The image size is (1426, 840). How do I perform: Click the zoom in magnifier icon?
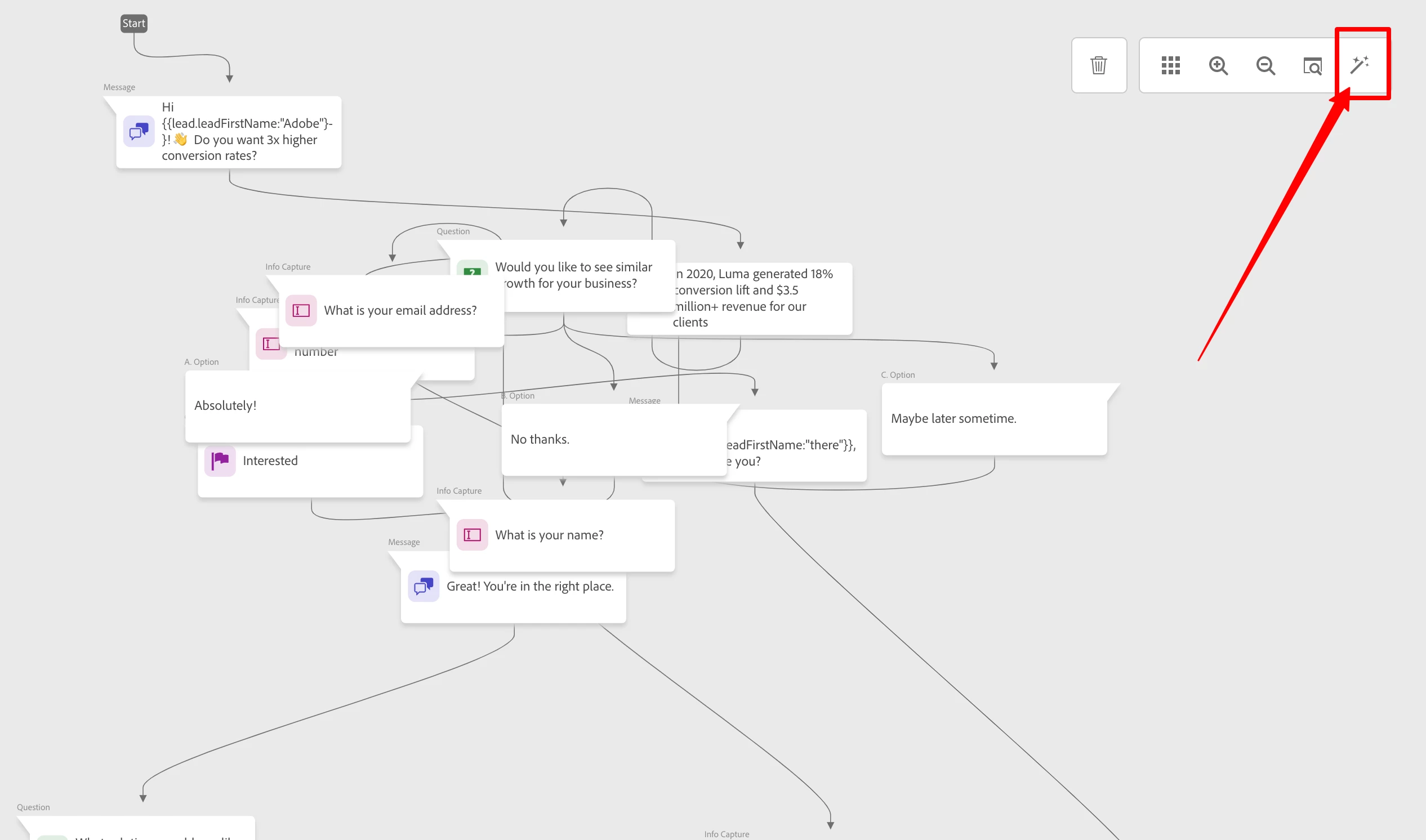click(1218, 66)
